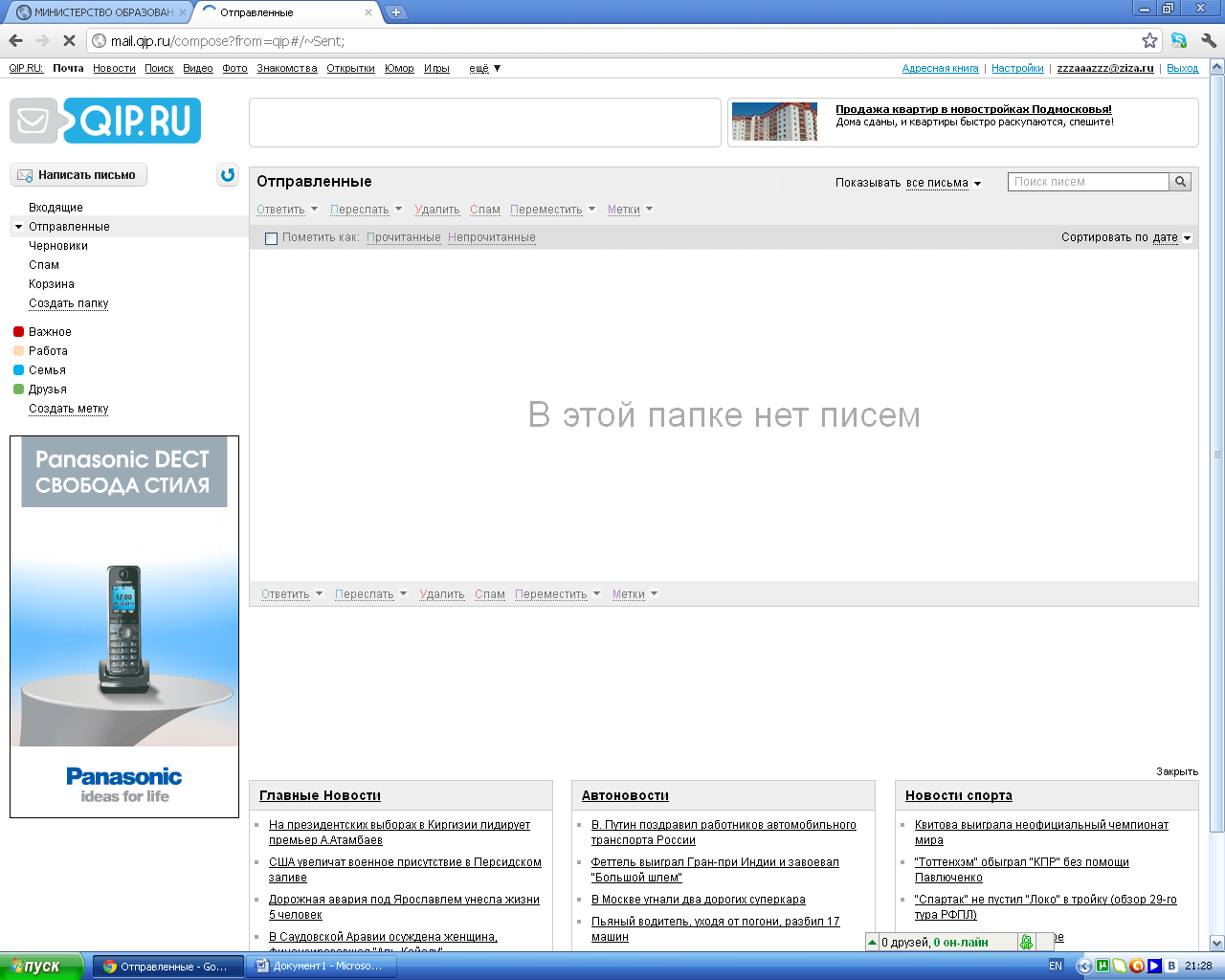Click the page vertical scrollbar
The image size is (1225, 980).
pyautogui.click(x=1217, y=454)
